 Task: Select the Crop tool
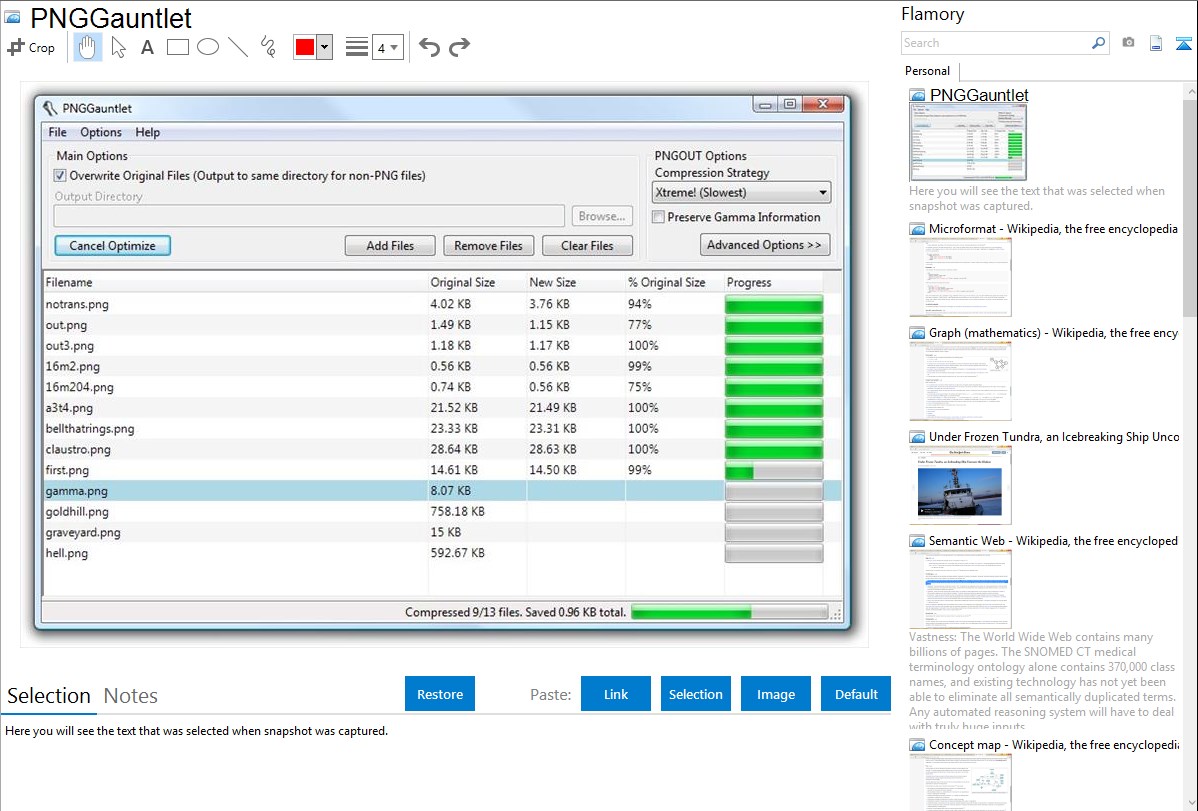pyautogui.click(x=31, y=47)
